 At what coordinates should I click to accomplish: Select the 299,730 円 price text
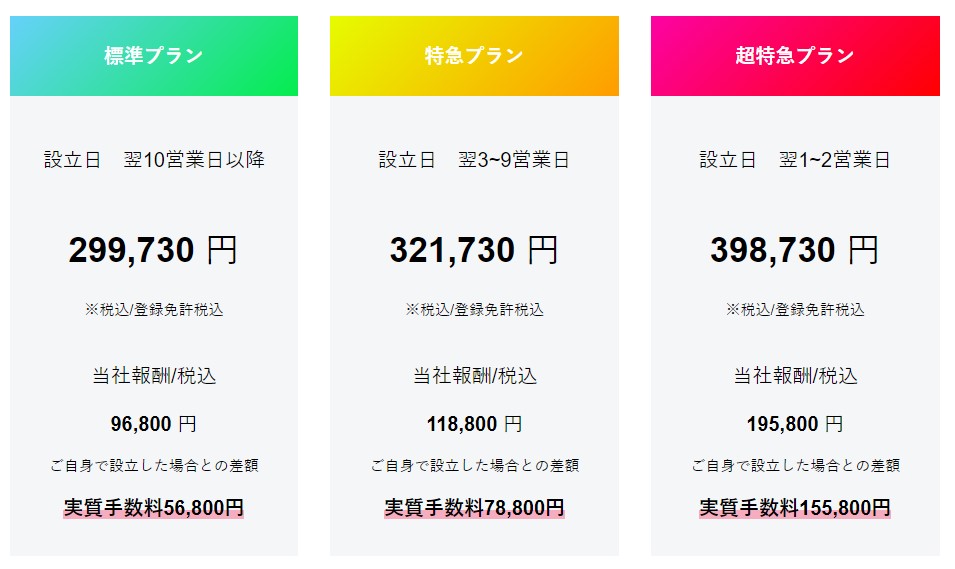(x=153, y=250)
